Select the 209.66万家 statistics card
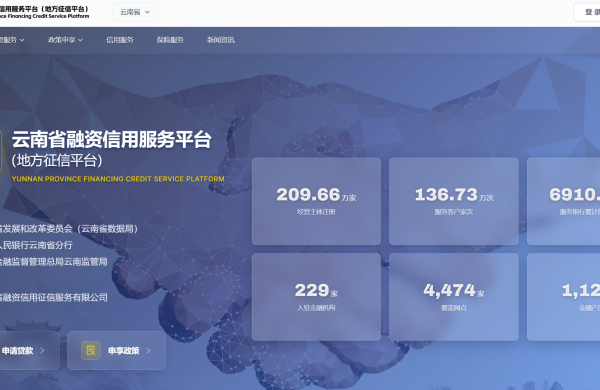The height and width of the screenshot is (390, 600). 316,201
